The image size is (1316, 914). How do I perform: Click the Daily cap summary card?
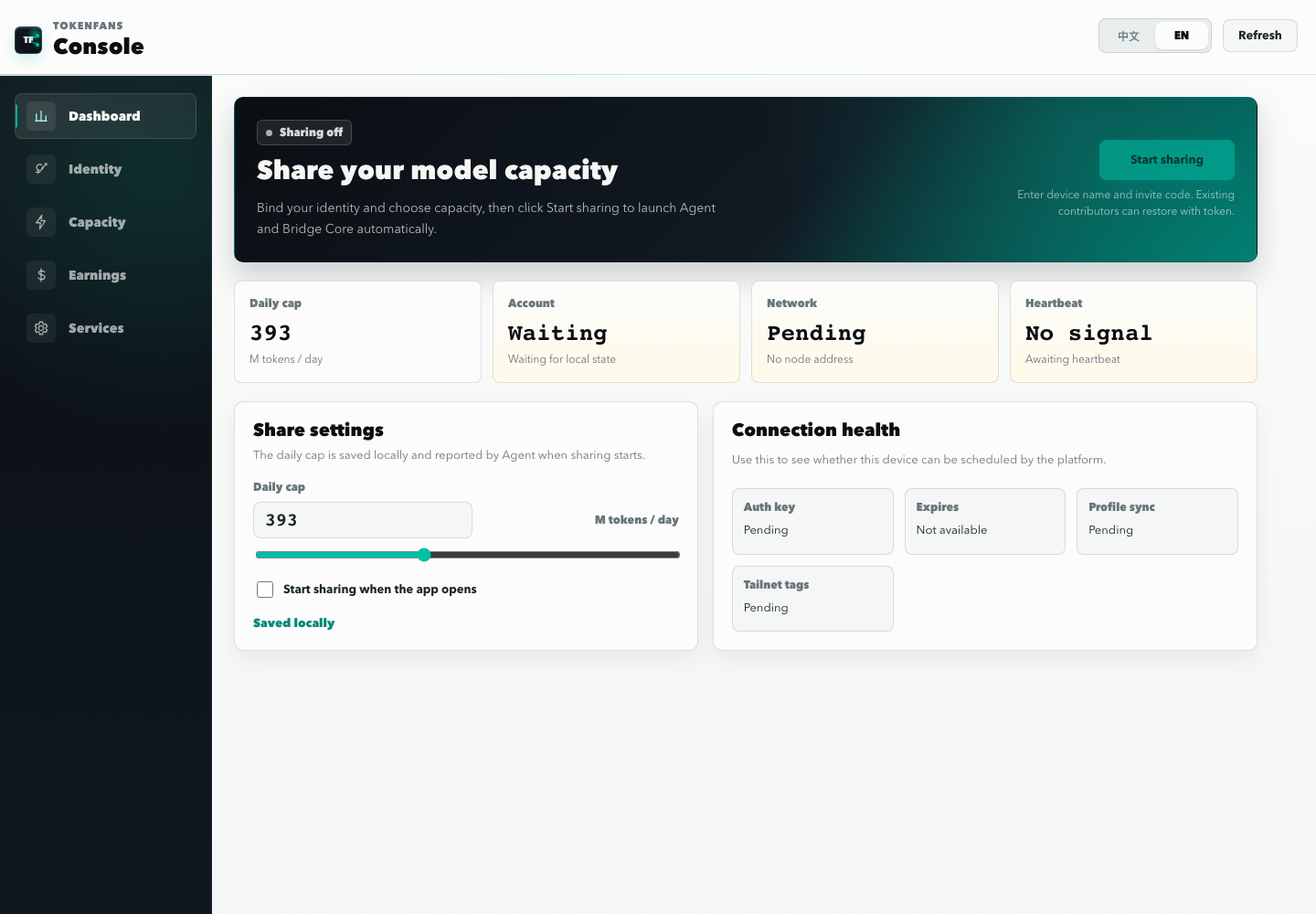(x=357, y=332)
